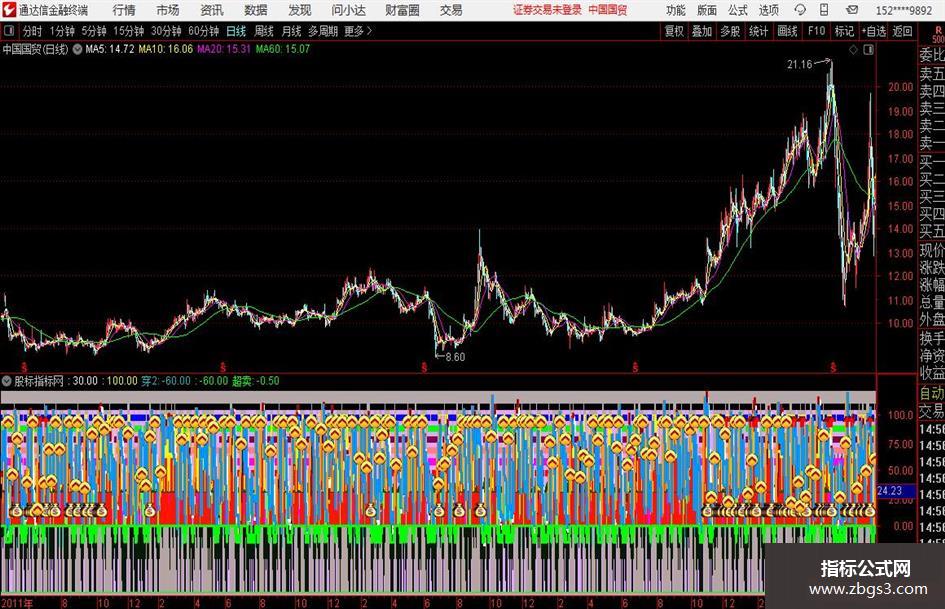Click the +自选 add to watchlist button

873,31
